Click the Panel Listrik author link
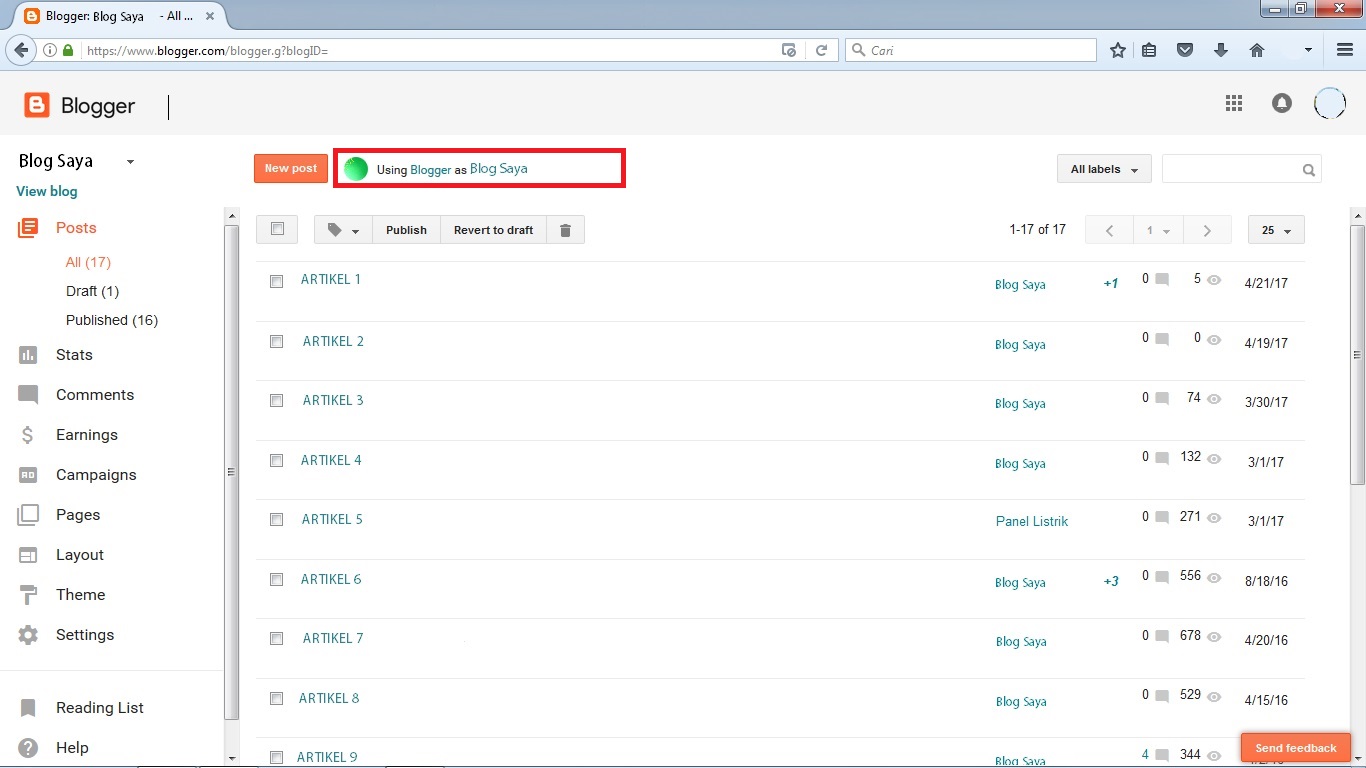Viewport: 1366px width, 768px height. point(1032,521)
